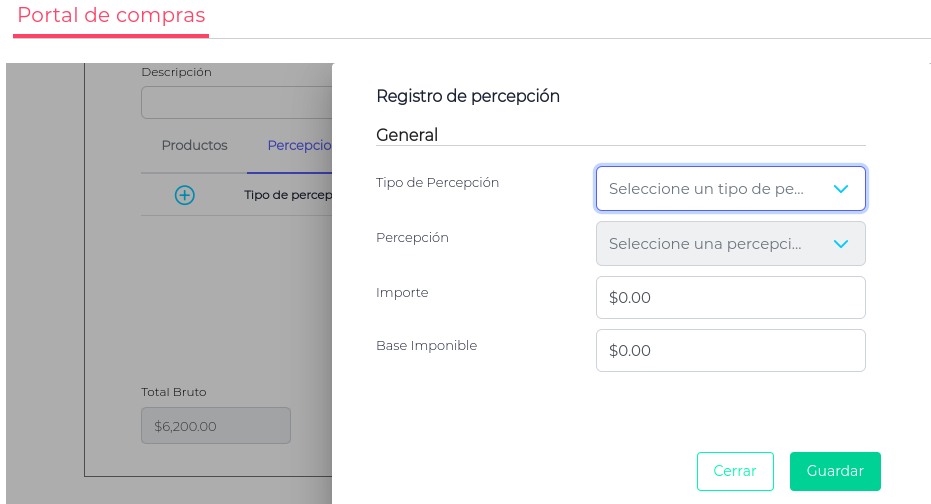Click the Total Bruto label
Image resolution: width=931 pixels, height=504 pixels.
pyautogui.click(x=174, y=392)
